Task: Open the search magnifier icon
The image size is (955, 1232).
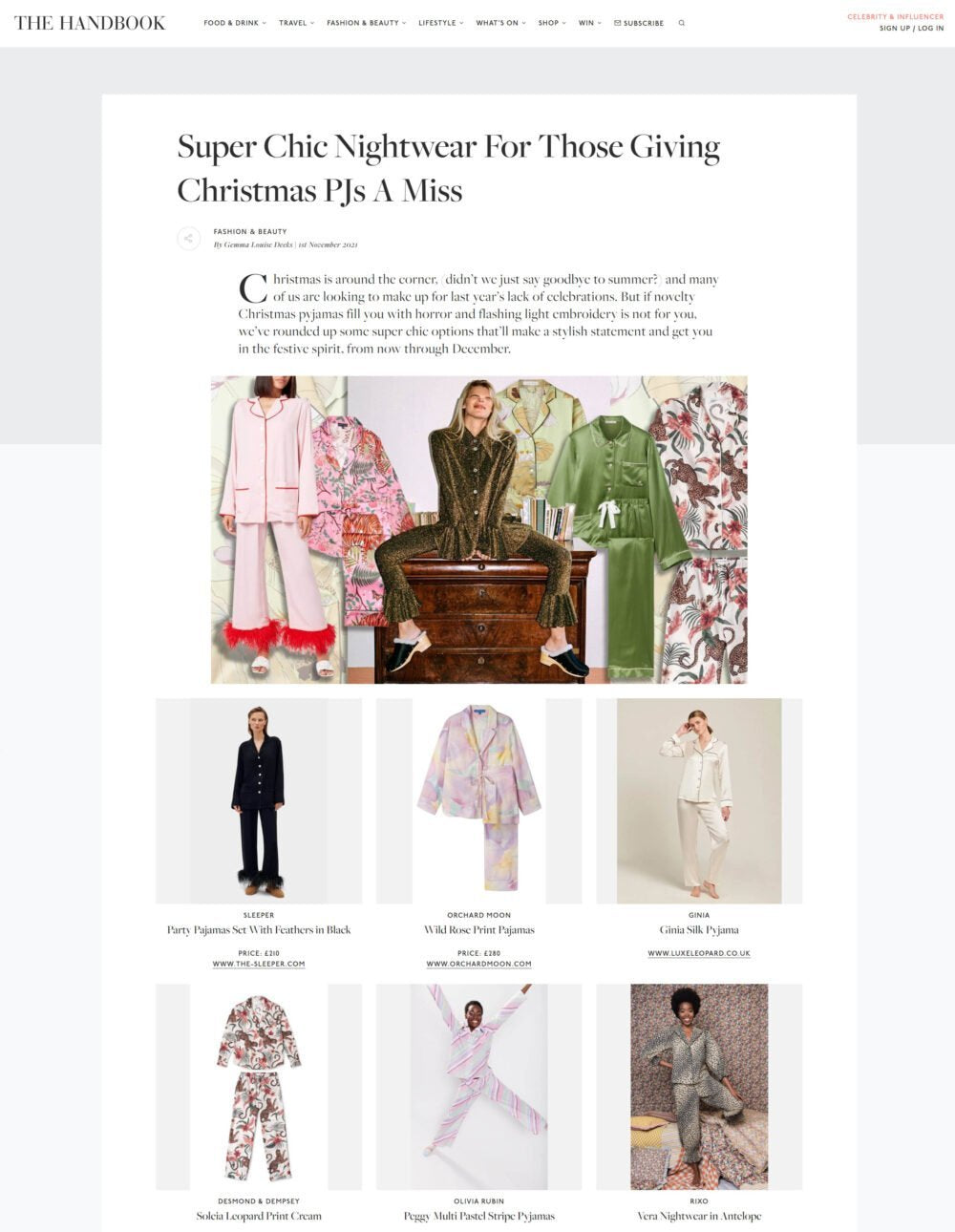Action: 682,23
